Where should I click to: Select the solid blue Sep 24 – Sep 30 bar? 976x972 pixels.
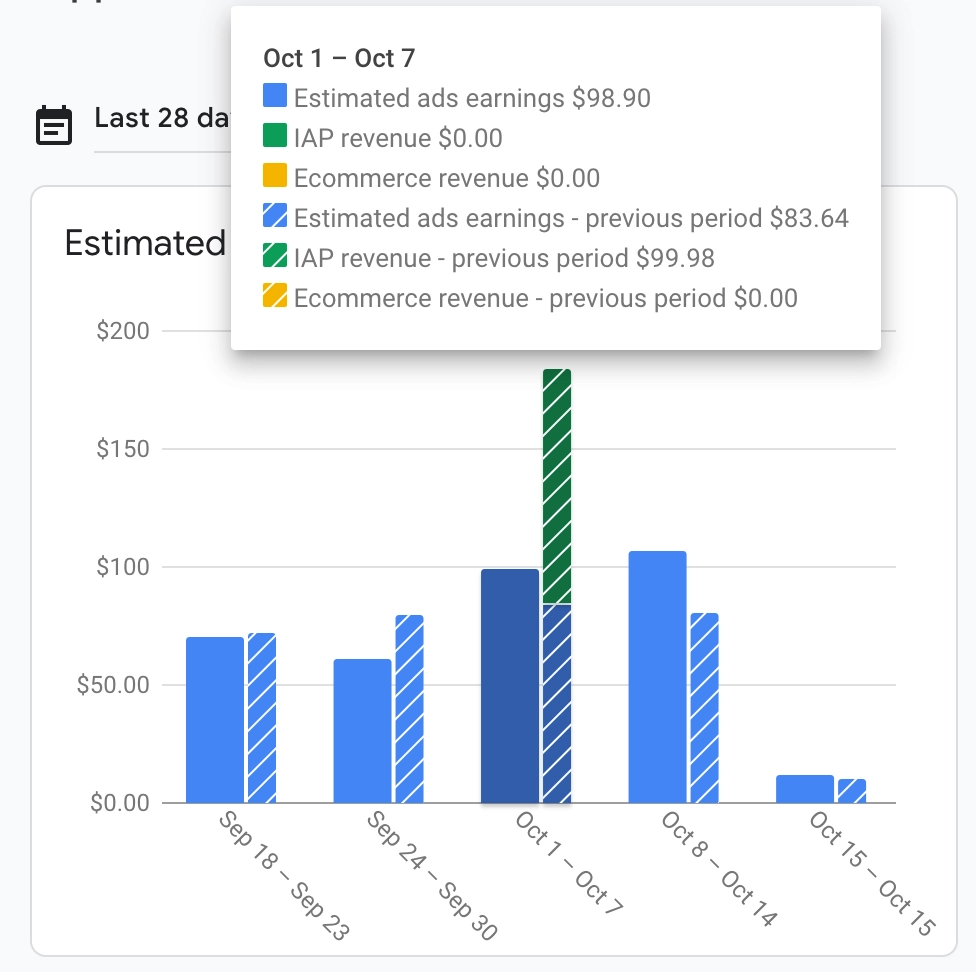tap(362, 731)
